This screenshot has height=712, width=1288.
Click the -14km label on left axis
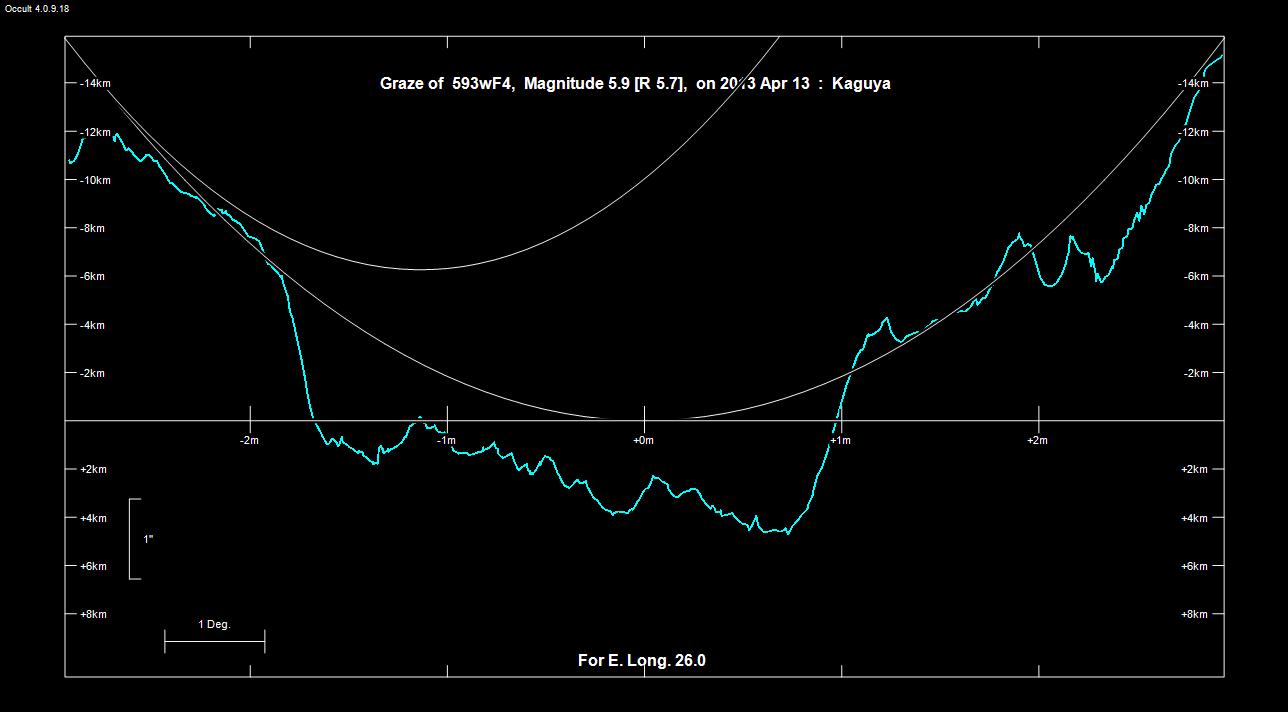coord(95,84)
